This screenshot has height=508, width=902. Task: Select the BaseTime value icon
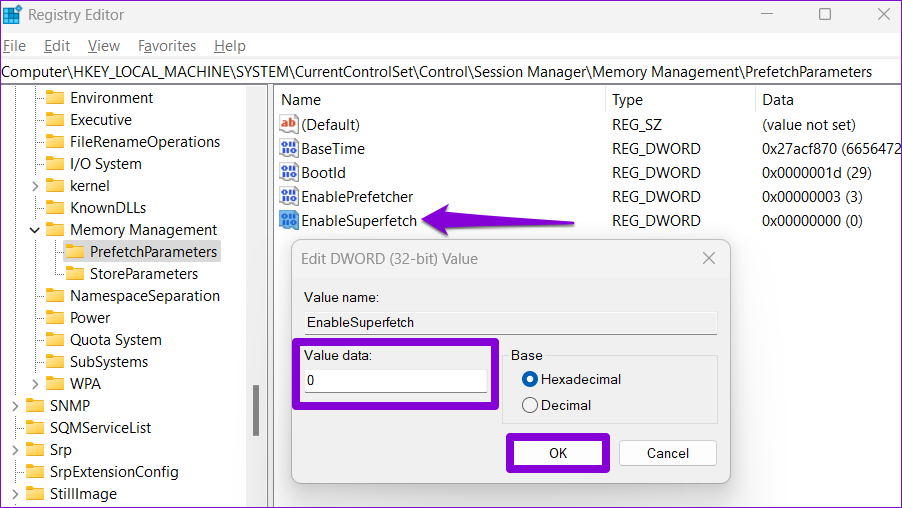289,148
